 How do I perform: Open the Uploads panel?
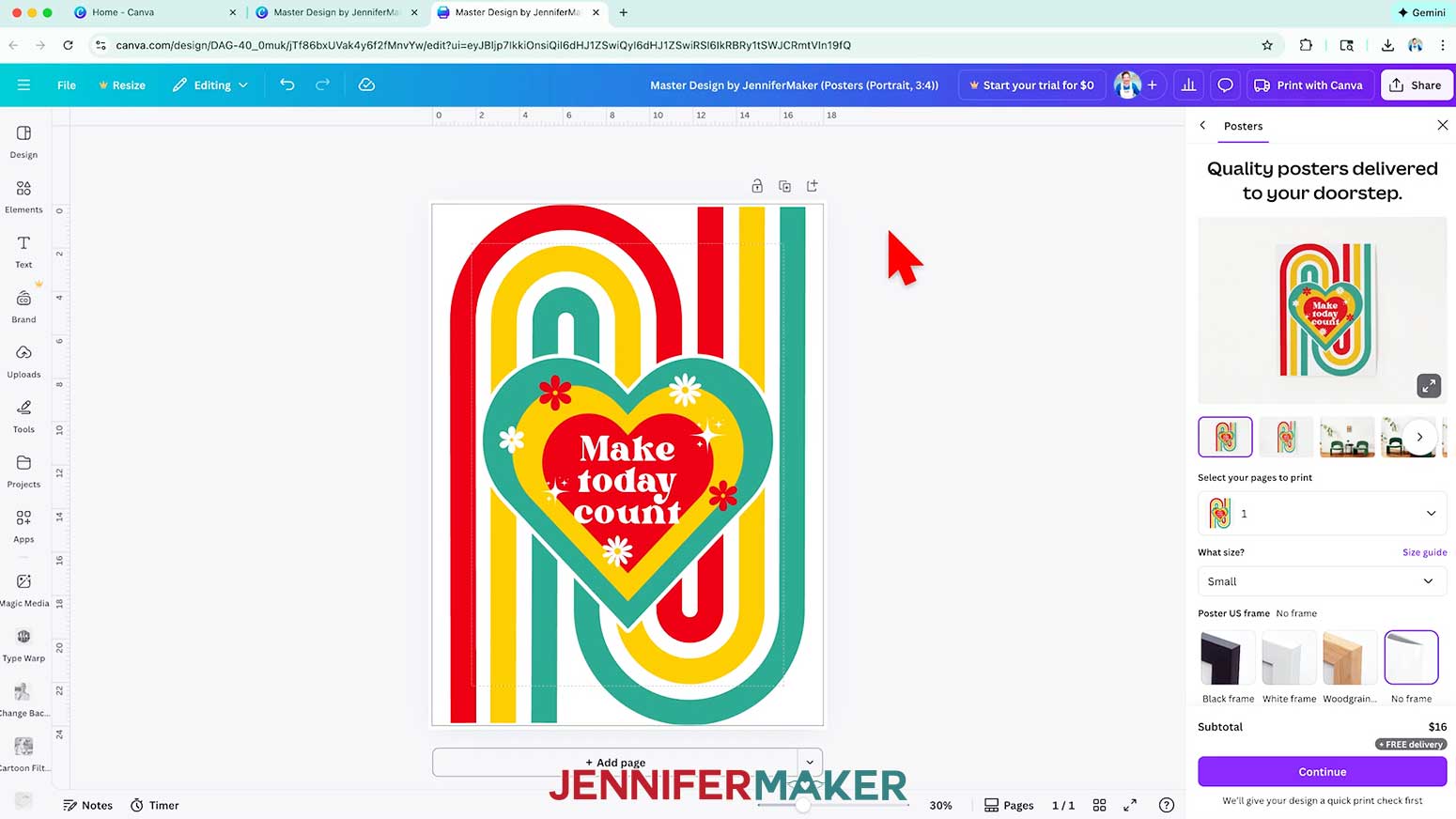click(x=23, y=361)
